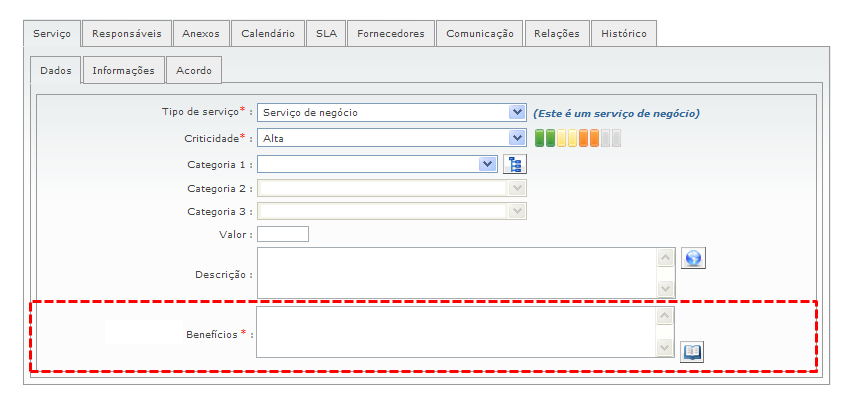Select the Serviço tab
Screen dimensions: 850x396
click(x=52, y=34)
